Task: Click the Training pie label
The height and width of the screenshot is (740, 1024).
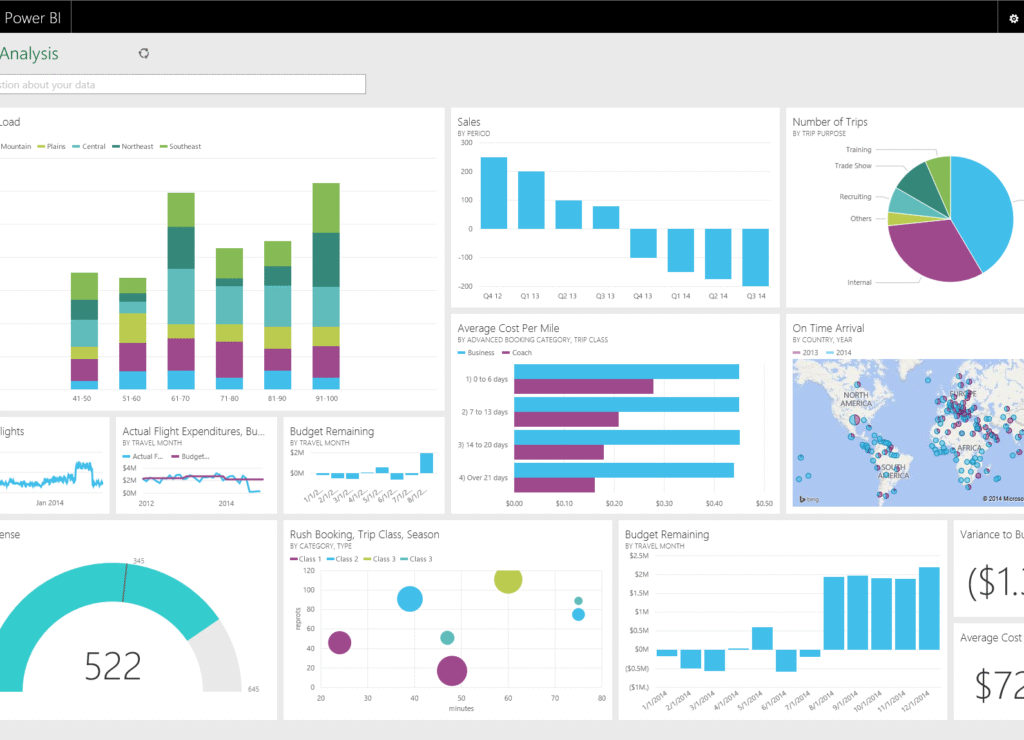Action: point(858,150)
